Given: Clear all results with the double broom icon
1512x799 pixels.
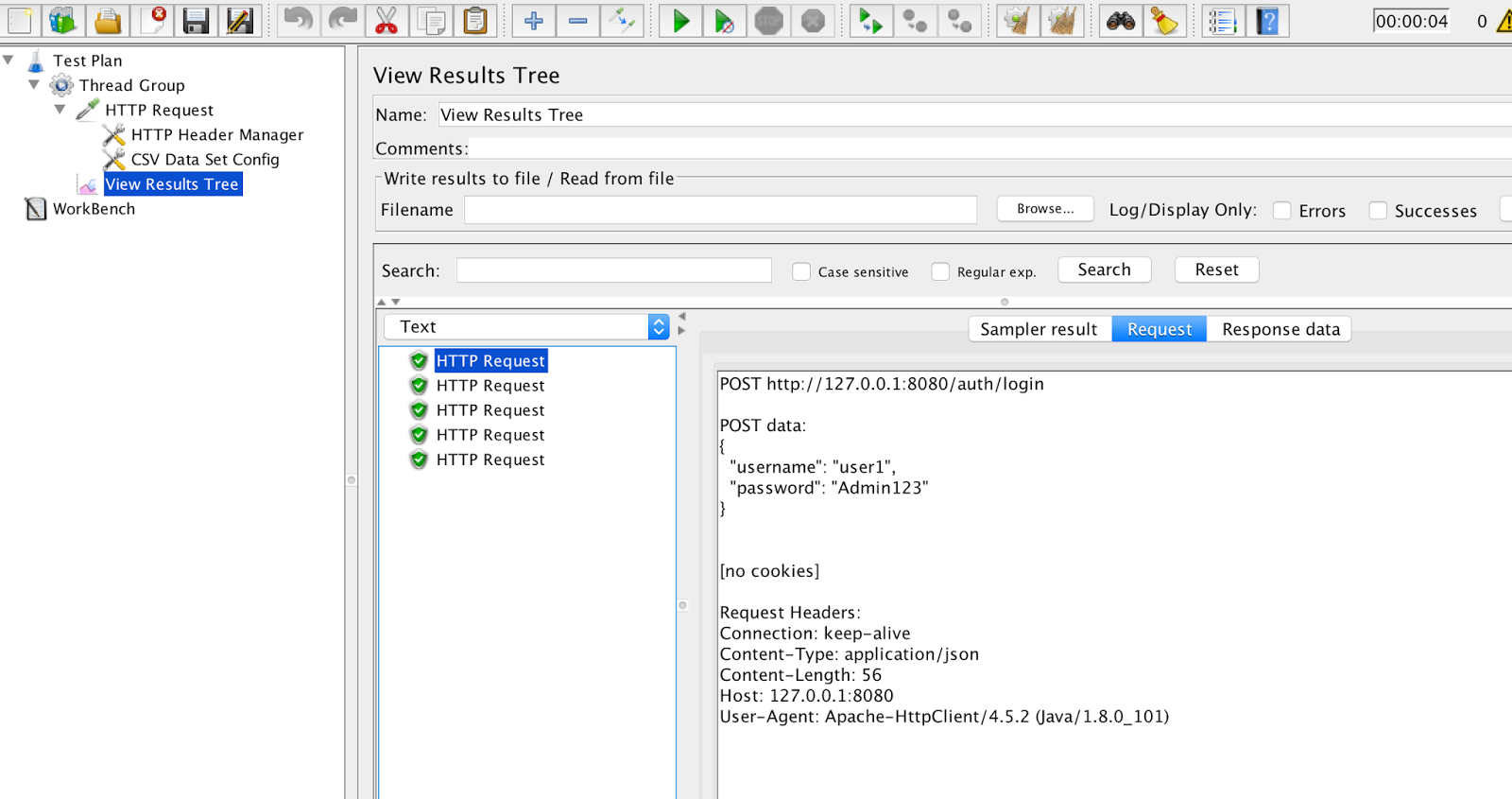Looking at the screenshot, I should (1062, 20).
